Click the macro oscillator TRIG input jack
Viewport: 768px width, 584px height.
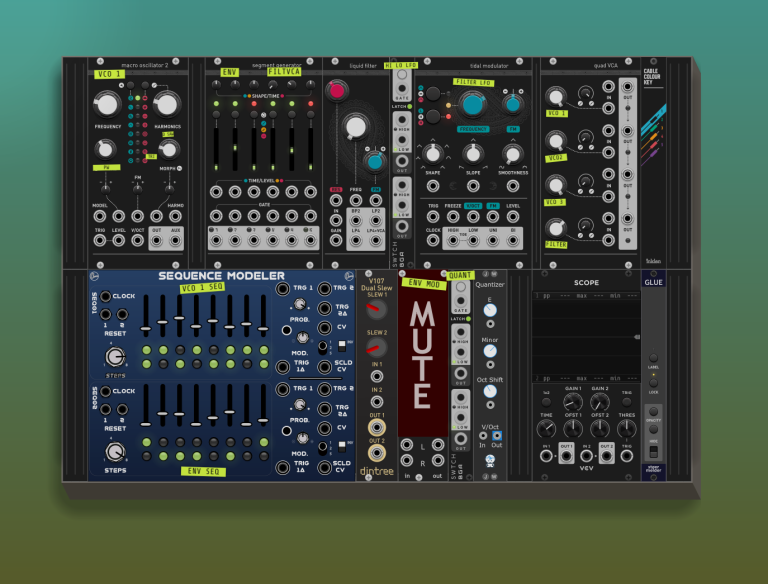[x=99, y=241]
